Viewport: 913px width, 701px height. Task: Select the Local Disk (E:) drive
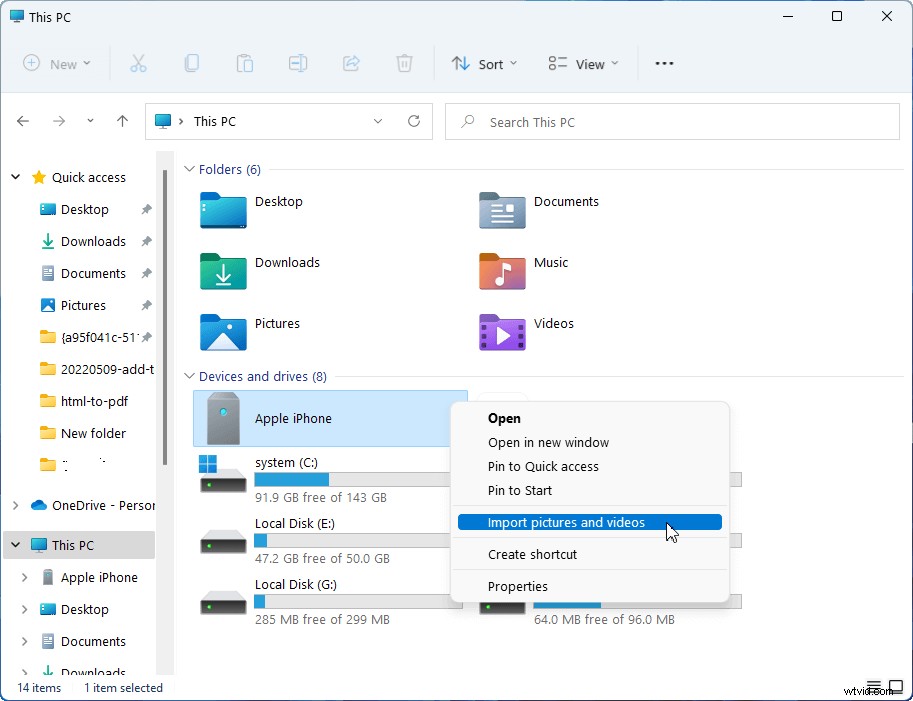coord(328,541)
